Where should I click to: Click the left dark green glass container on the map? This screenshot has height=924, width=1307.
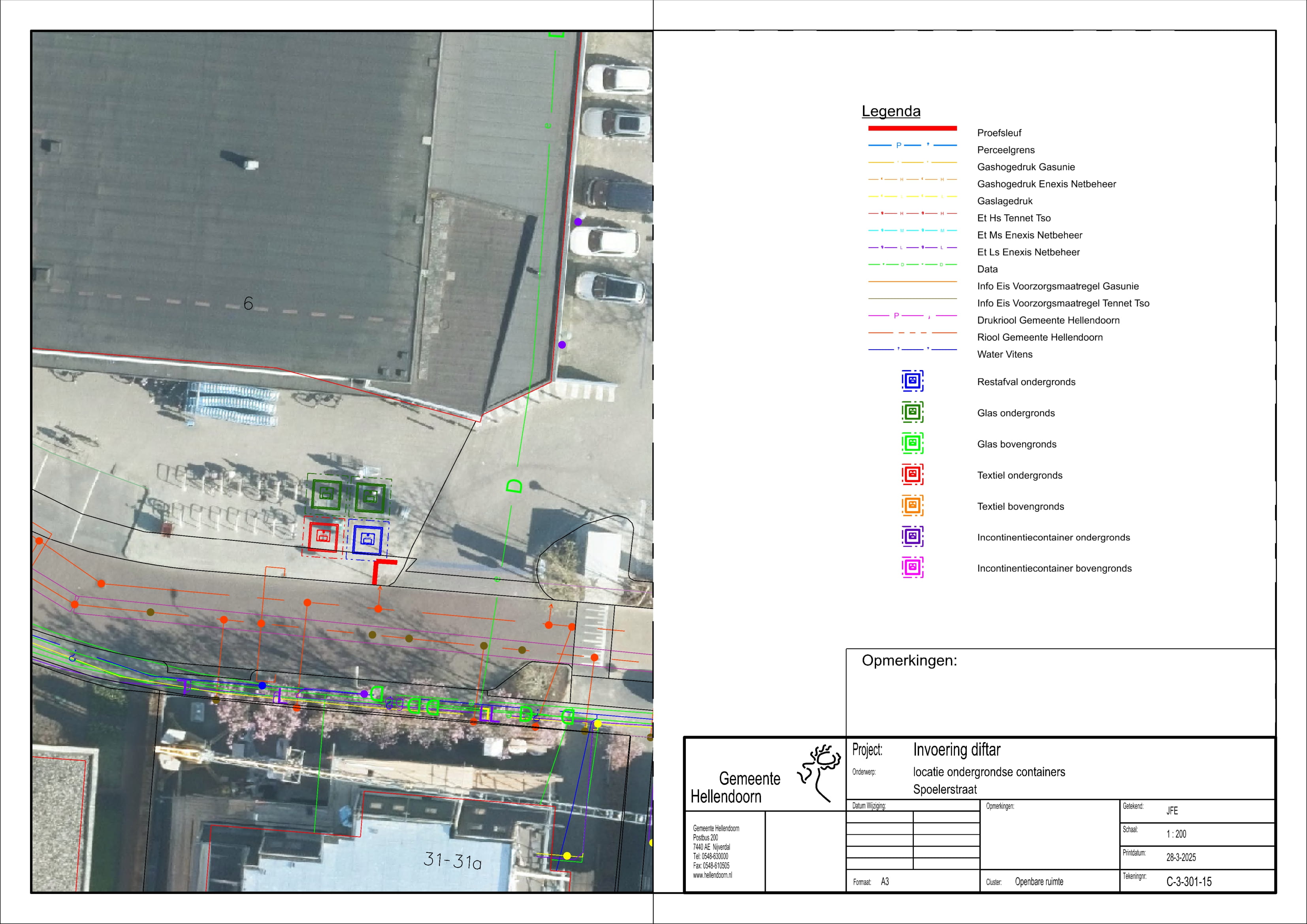pyautogui.click(x=327, y=494)
